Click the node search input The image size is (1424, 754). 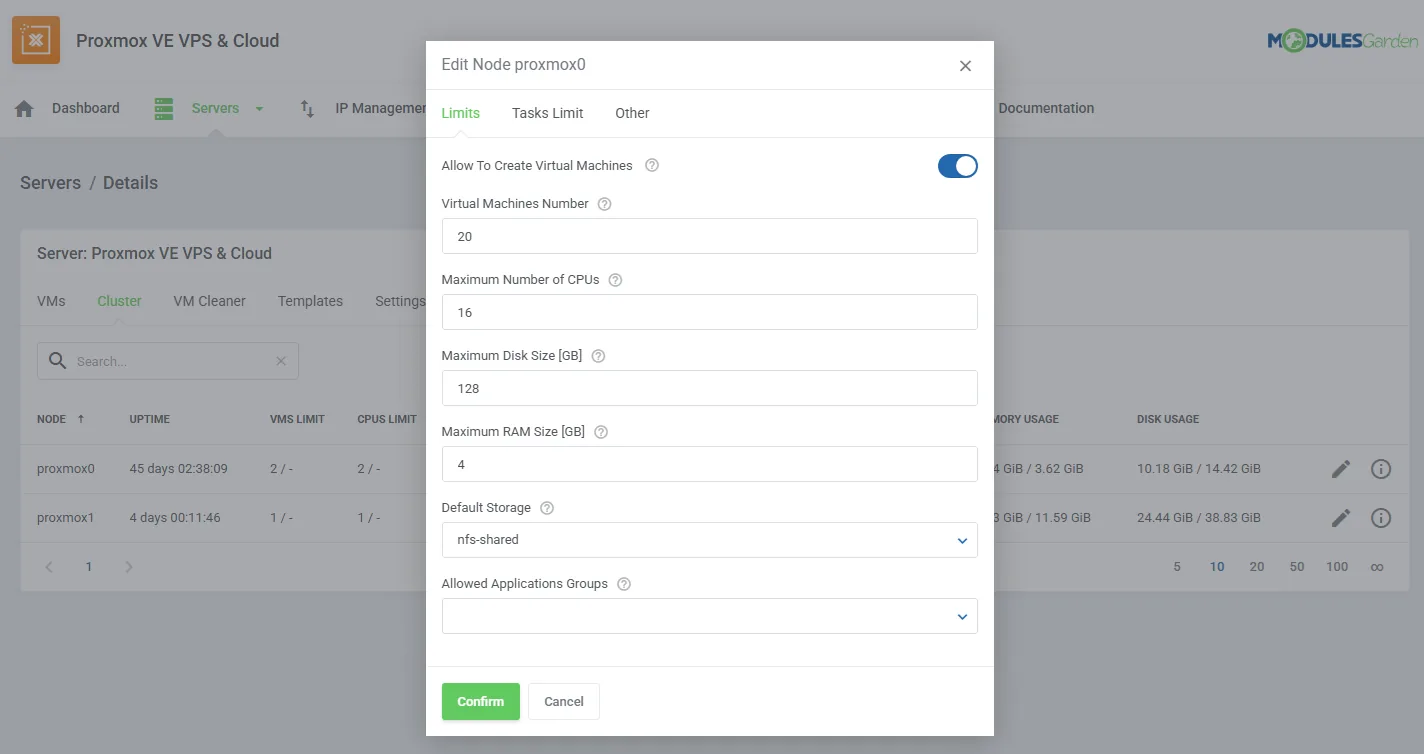170,361
